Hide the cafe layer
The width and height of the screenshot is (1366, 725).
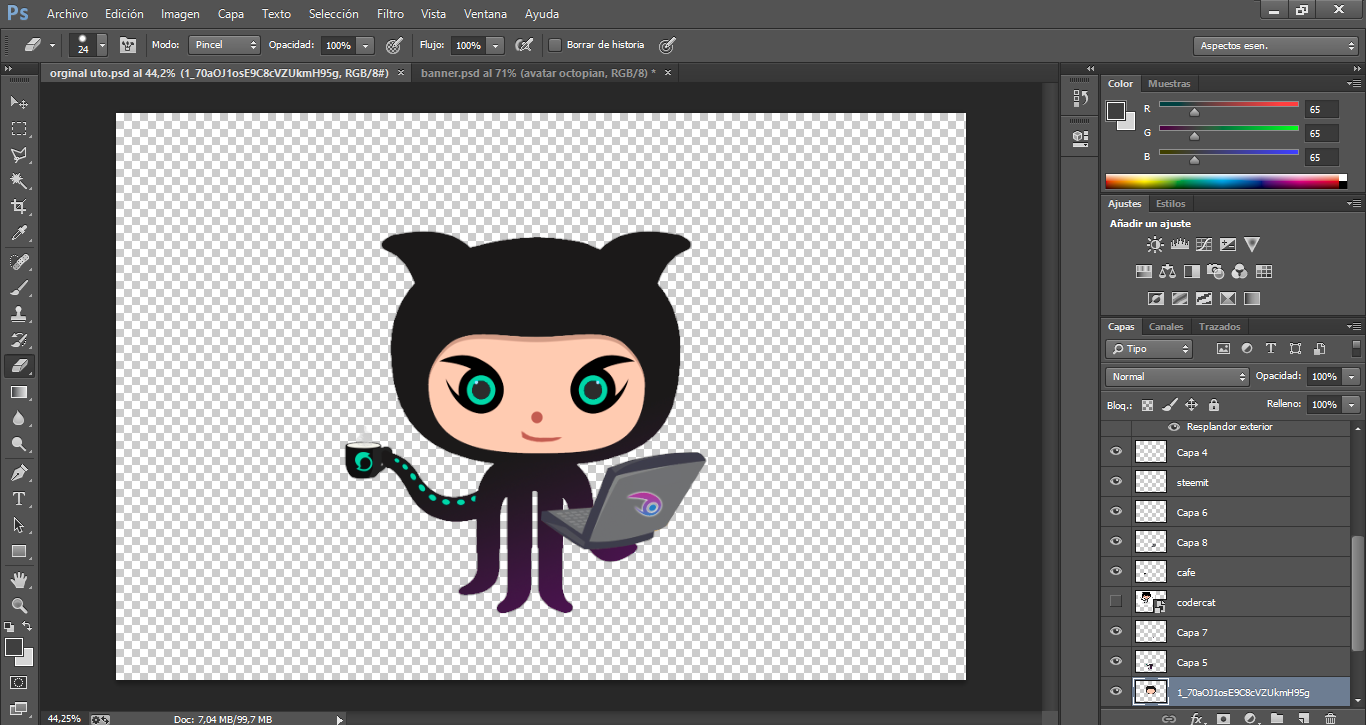1116,572
